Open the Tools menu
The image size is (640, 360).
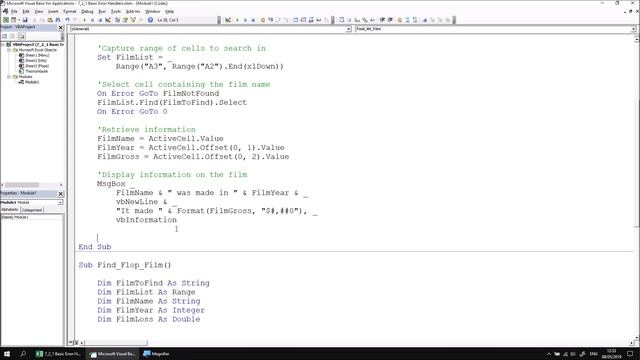(x=116, y=11)
